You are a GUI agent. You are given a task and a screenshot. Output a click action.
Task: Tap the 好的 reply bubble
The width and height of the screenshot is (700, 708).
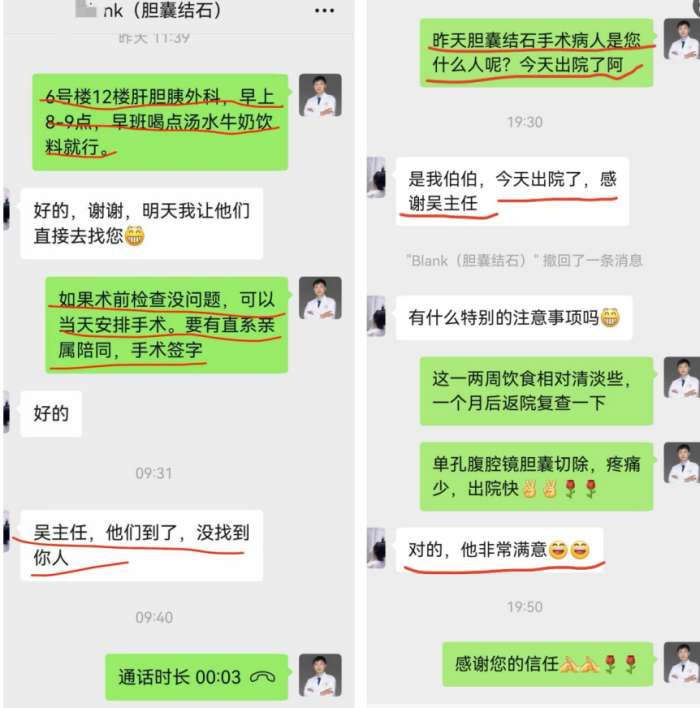click(x=51, y=414)
